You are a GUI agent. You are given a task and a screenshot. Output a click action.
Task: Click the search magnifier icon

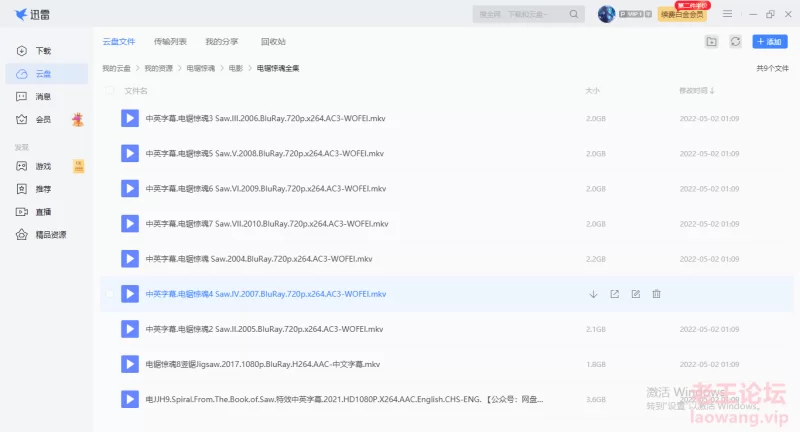[x=574, y=14]
